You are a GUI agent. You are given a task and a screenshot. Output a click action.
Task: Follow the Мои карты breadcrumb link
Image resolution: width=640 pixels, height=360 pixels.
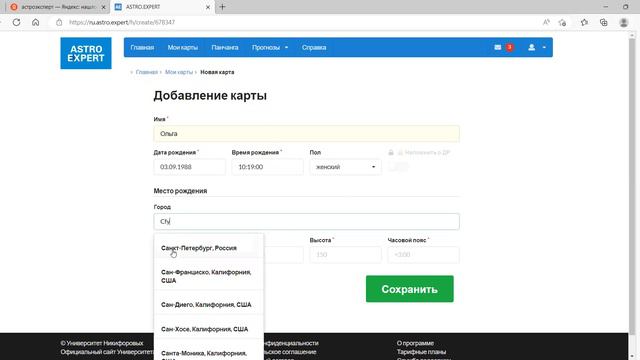pos(179,72)
